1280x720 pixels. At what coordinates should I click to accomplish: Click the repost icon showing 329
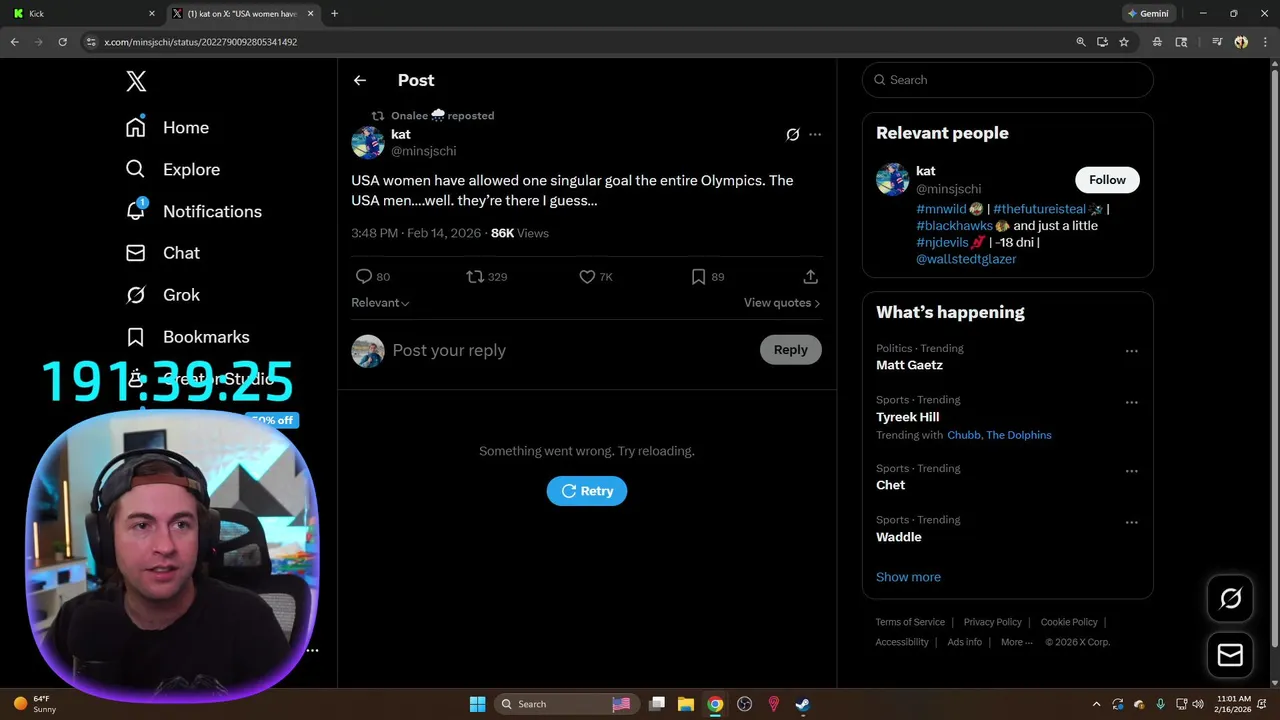tap(476, 277)
